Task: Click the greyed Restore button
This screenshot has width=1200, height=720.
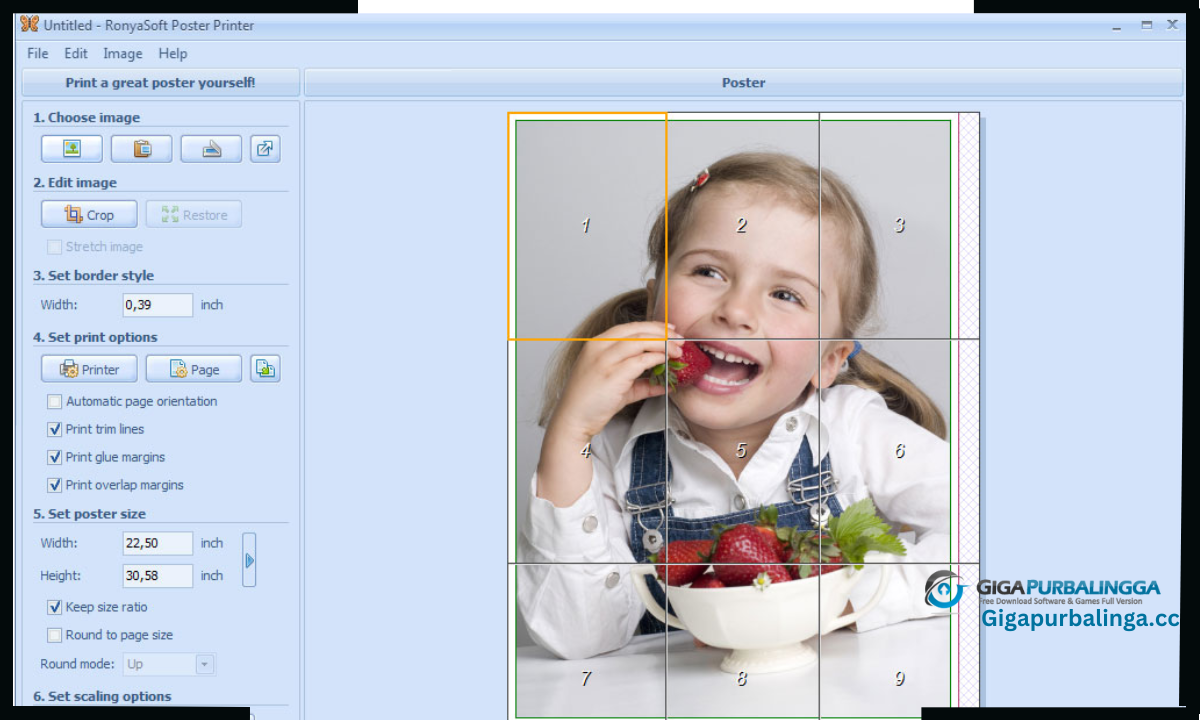Action: tap(194, 215)
